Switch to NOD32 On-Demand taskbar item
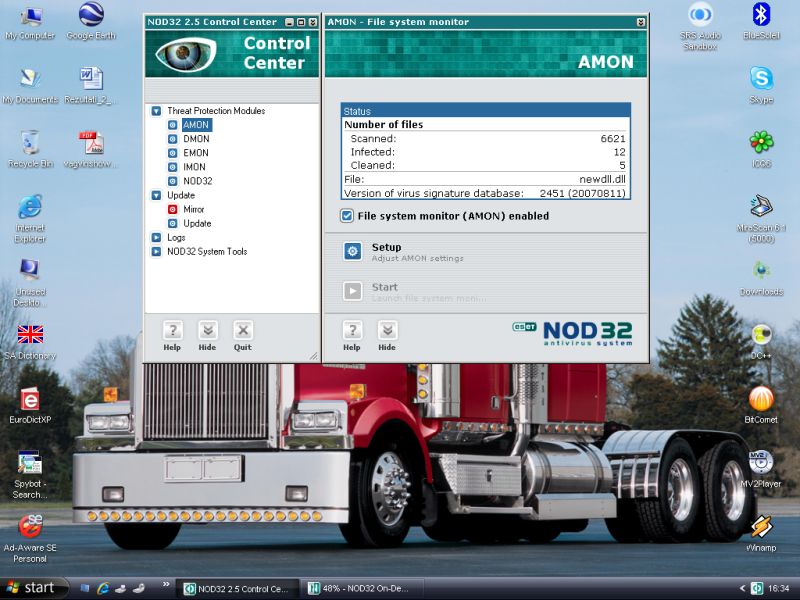Viewport: 800px width, 600px height. [364, 588]
